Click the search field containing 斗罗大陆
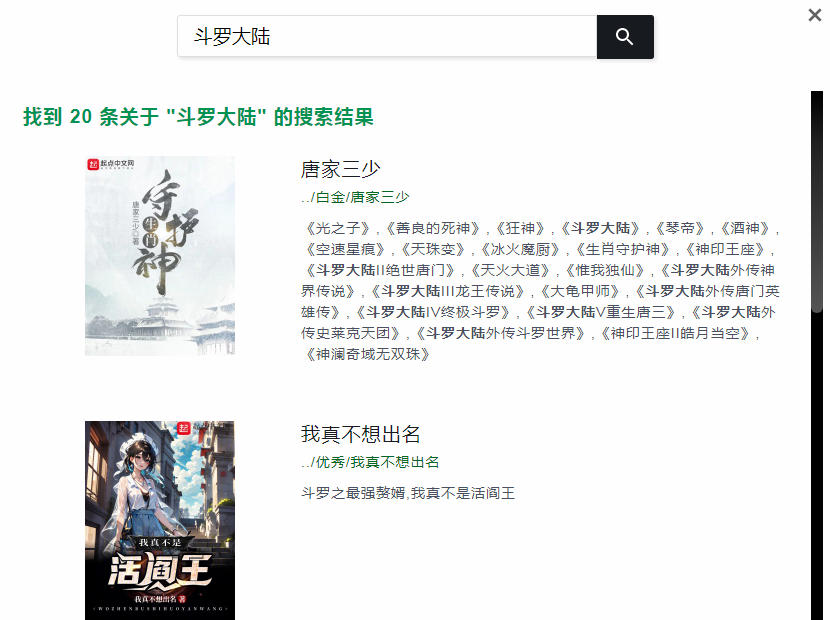Screen dimensions: 830x620 pyautogui.click(x=387, y=37)
